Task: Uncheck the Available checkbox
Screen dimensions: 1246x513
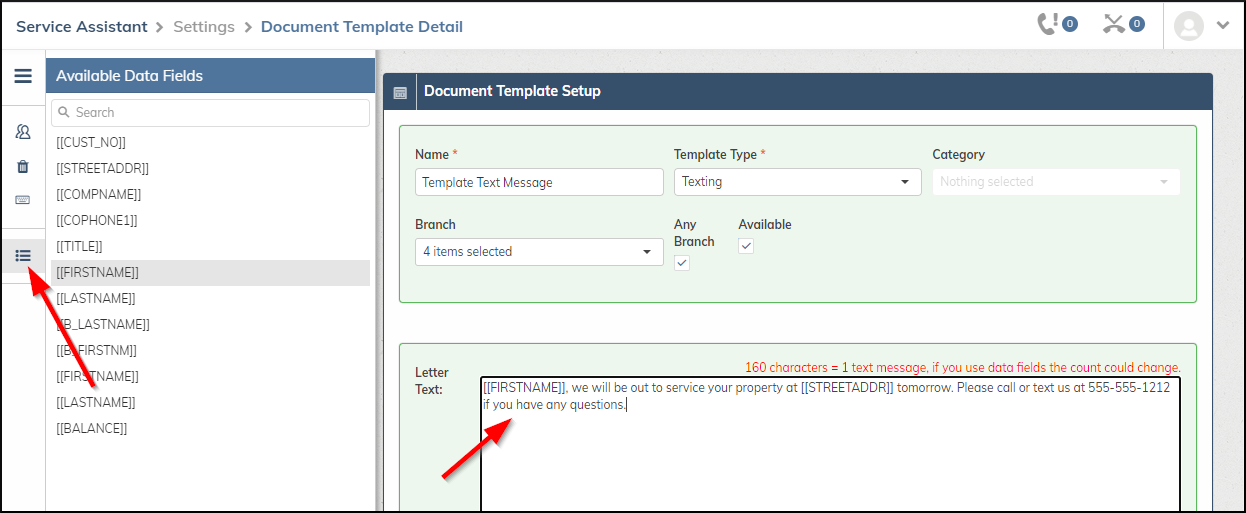Action: pos(746,246)
